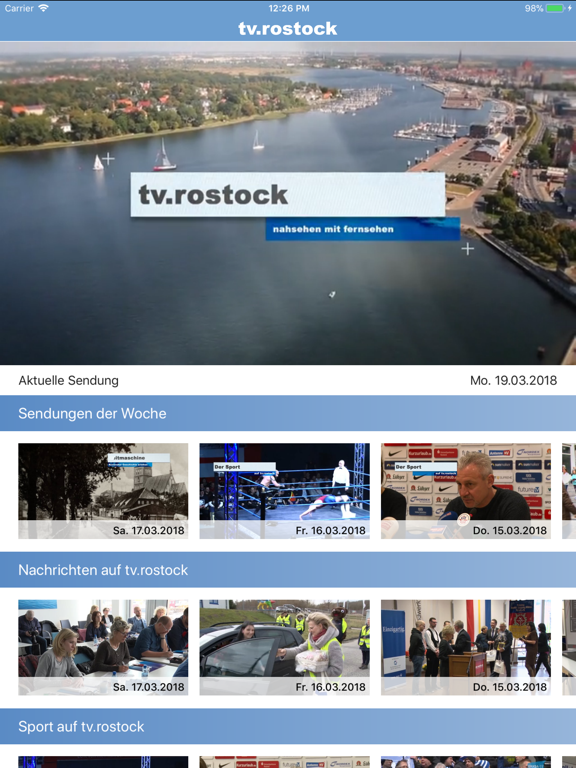Select the Nachrichten auf tv.rostock section header
This screenshot has width=576, height=768.
(288, 570)
